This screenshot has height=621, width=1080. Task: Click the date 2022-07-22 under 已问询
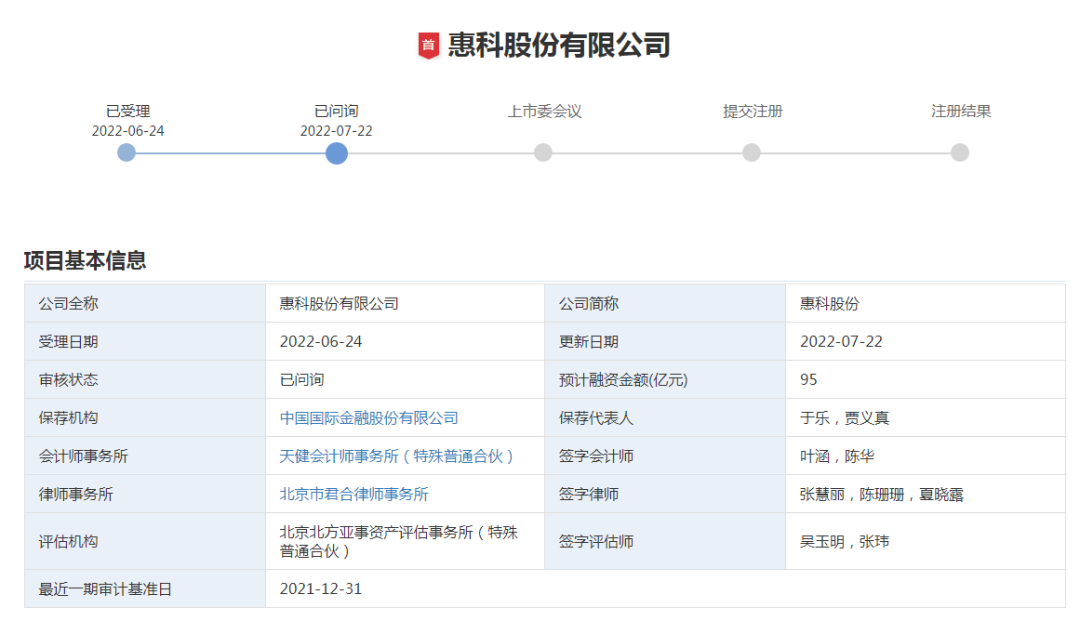tap(336, 131)
